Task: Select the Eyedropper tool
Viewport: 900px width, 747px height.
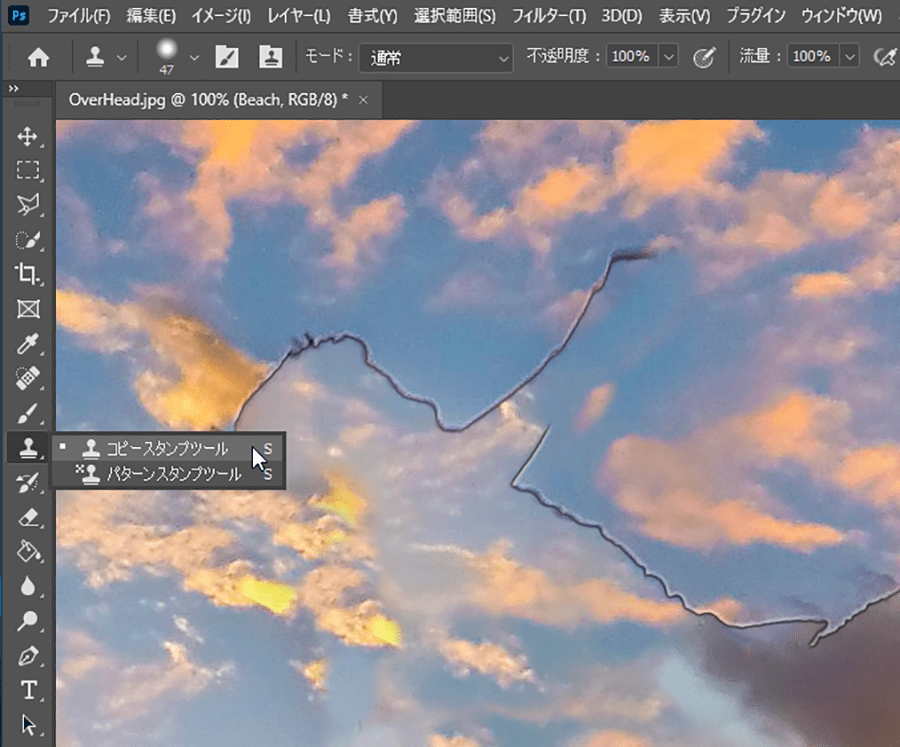Action: click(28, 344)
